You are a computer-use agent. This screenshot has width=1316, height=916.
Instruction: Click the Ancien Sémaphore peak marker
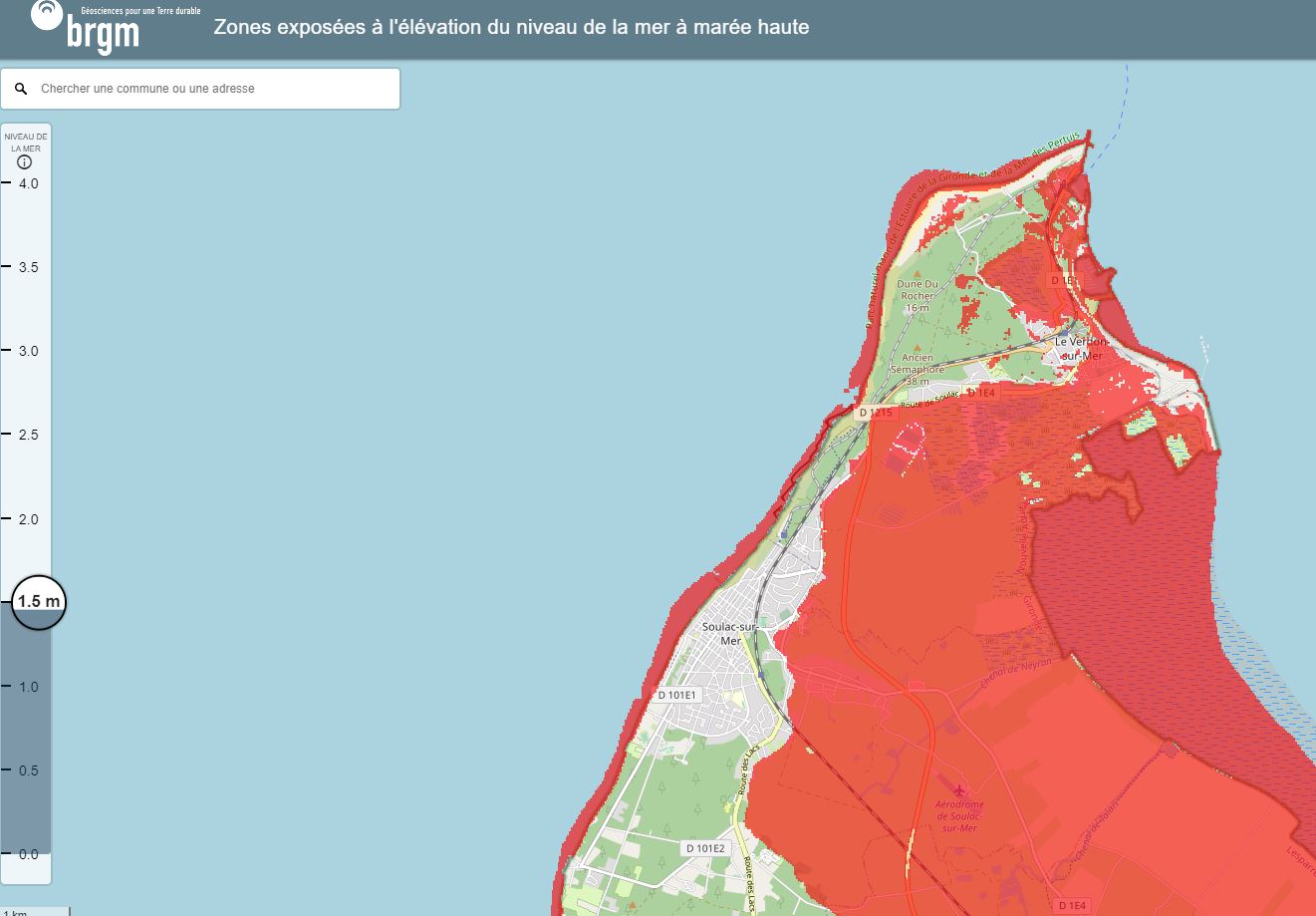(x=918, y=346)
